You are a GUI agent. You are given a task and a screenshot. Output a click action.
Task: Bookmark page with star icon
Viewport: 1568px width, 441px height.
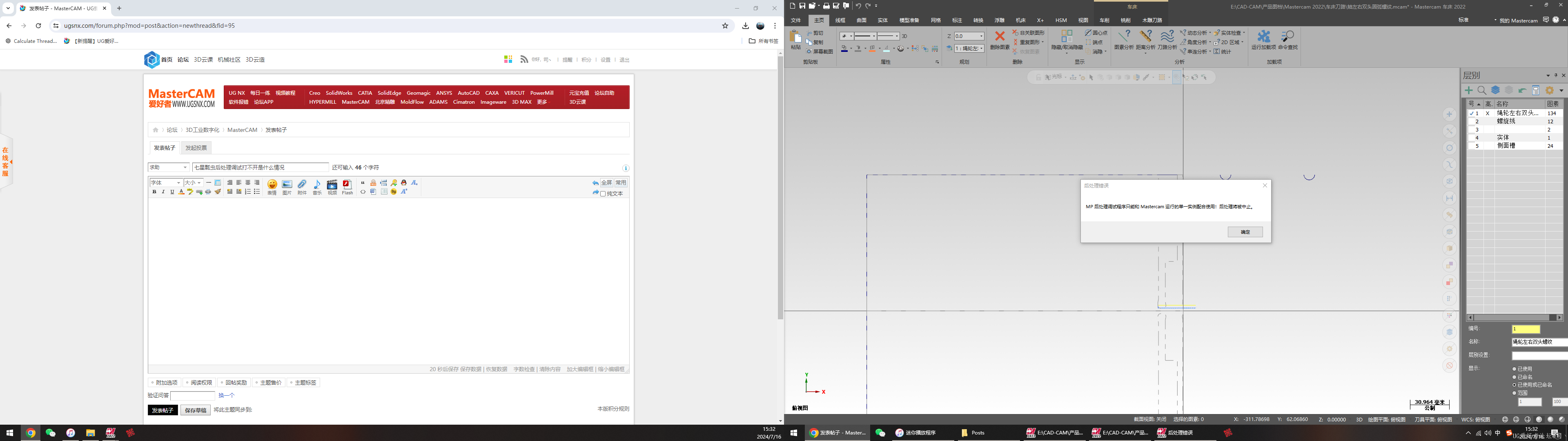(725, 26)
